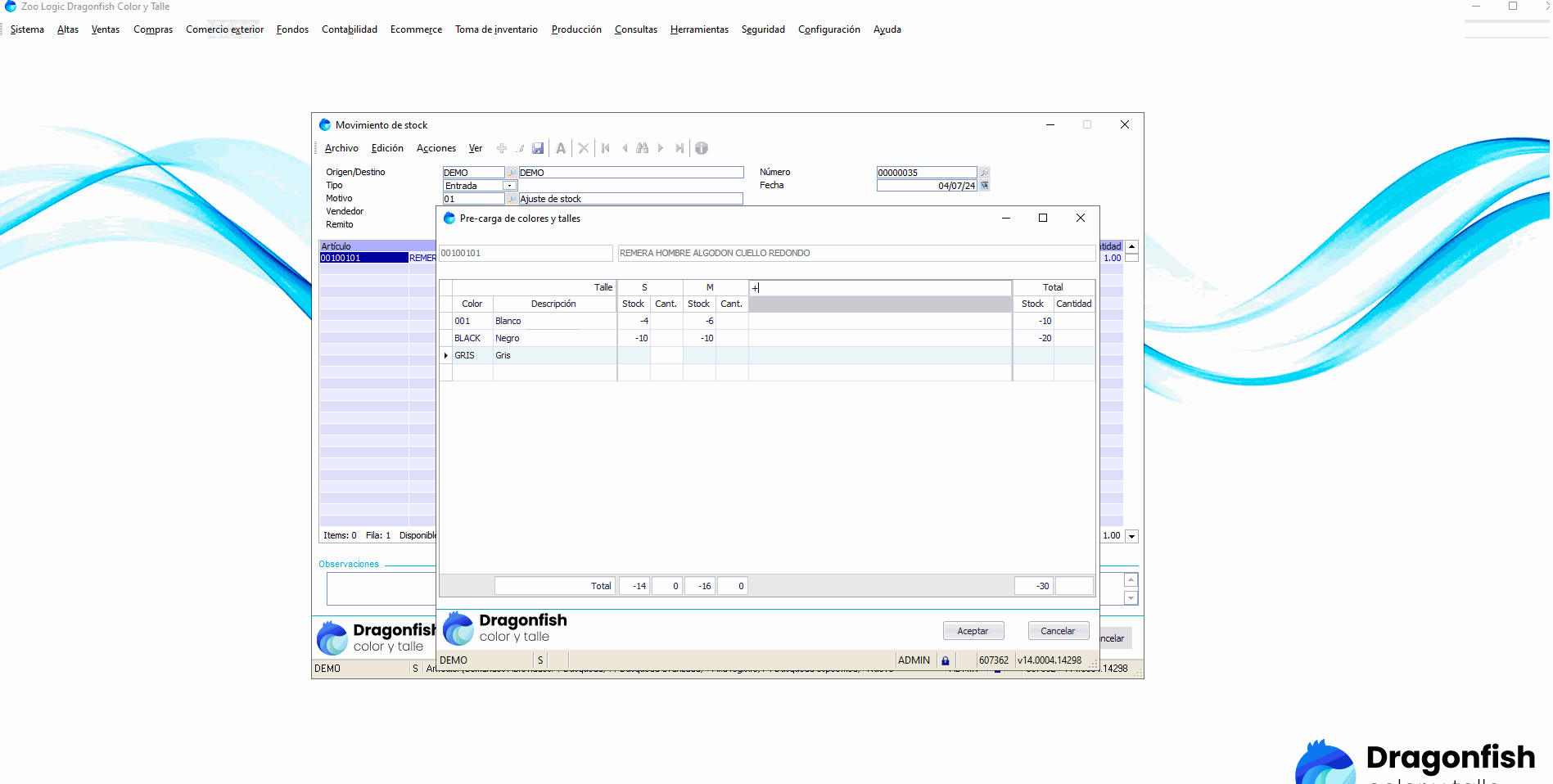Click the Cancelar button in dialog
The width and height of the screenshot is (1553, 784).
(1058, 631)
